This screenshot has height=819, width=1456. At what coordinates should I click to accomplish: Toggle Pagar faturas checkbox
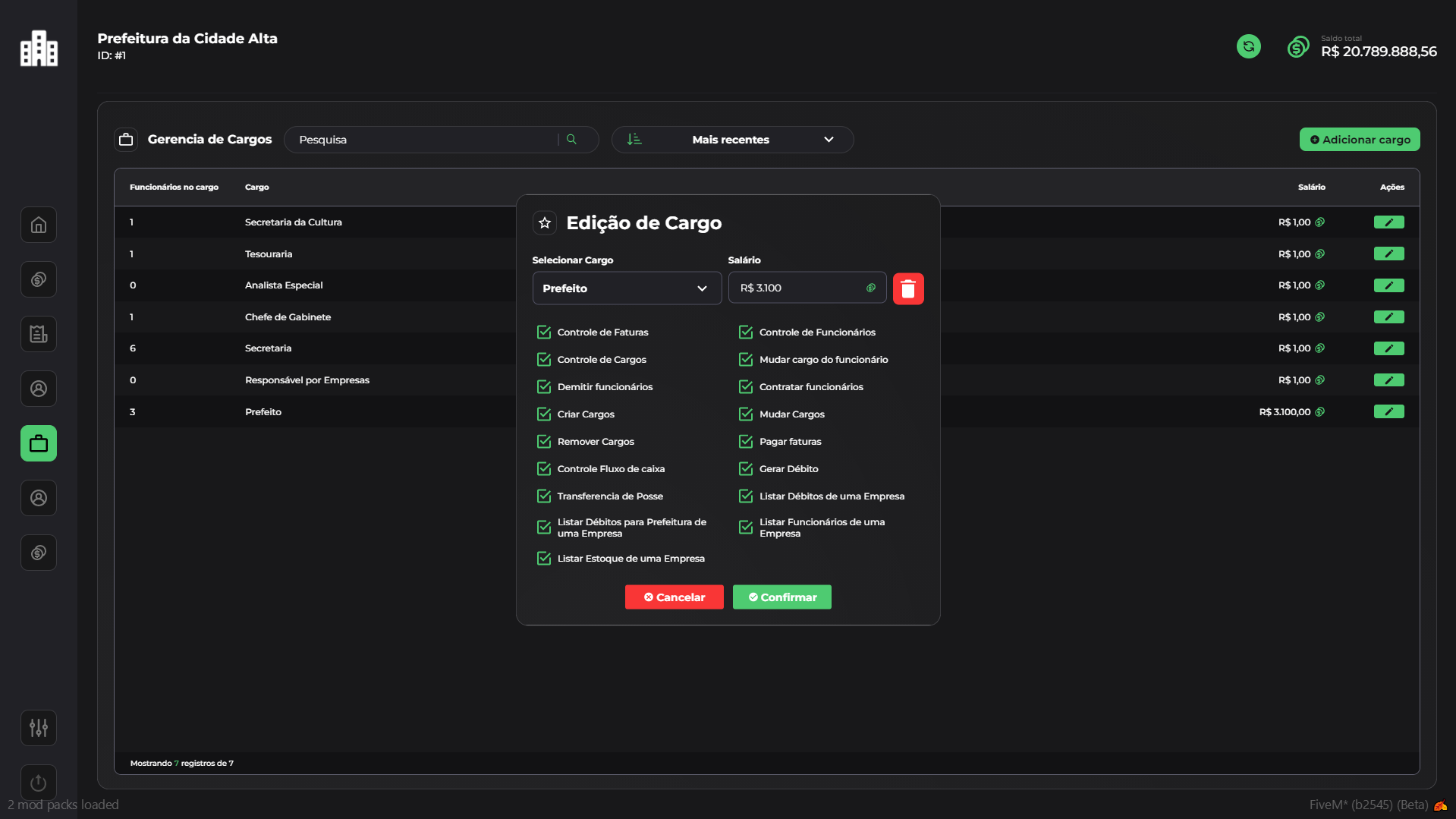745,441
